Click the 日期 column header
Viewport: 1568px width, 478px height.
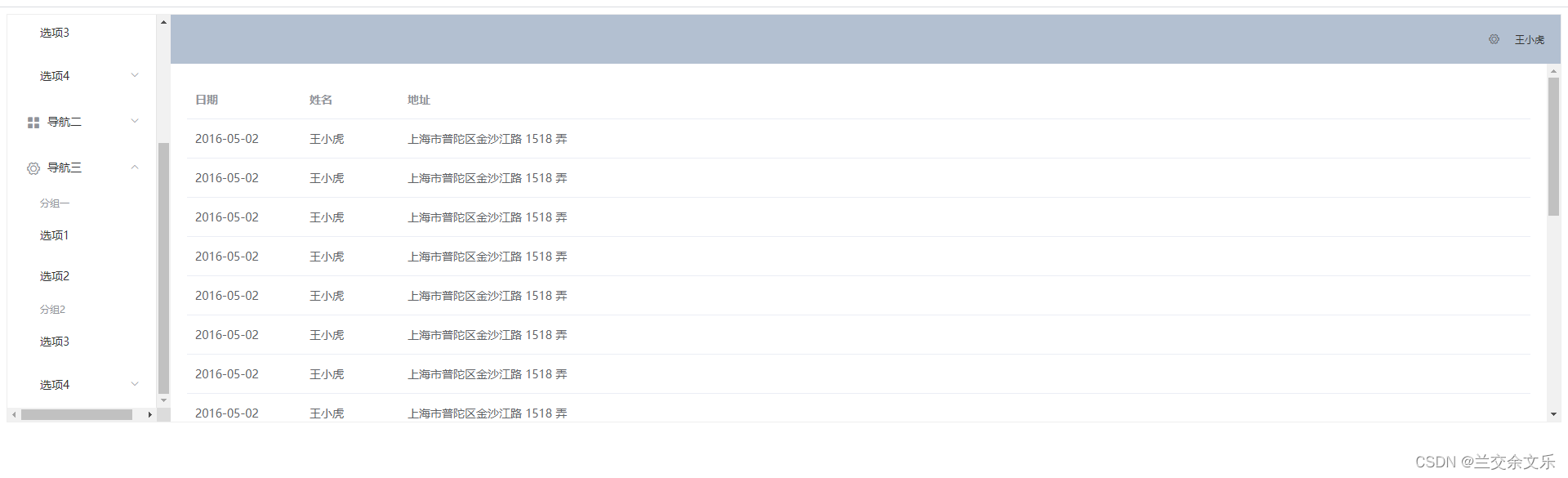click(x=207, y=100)
